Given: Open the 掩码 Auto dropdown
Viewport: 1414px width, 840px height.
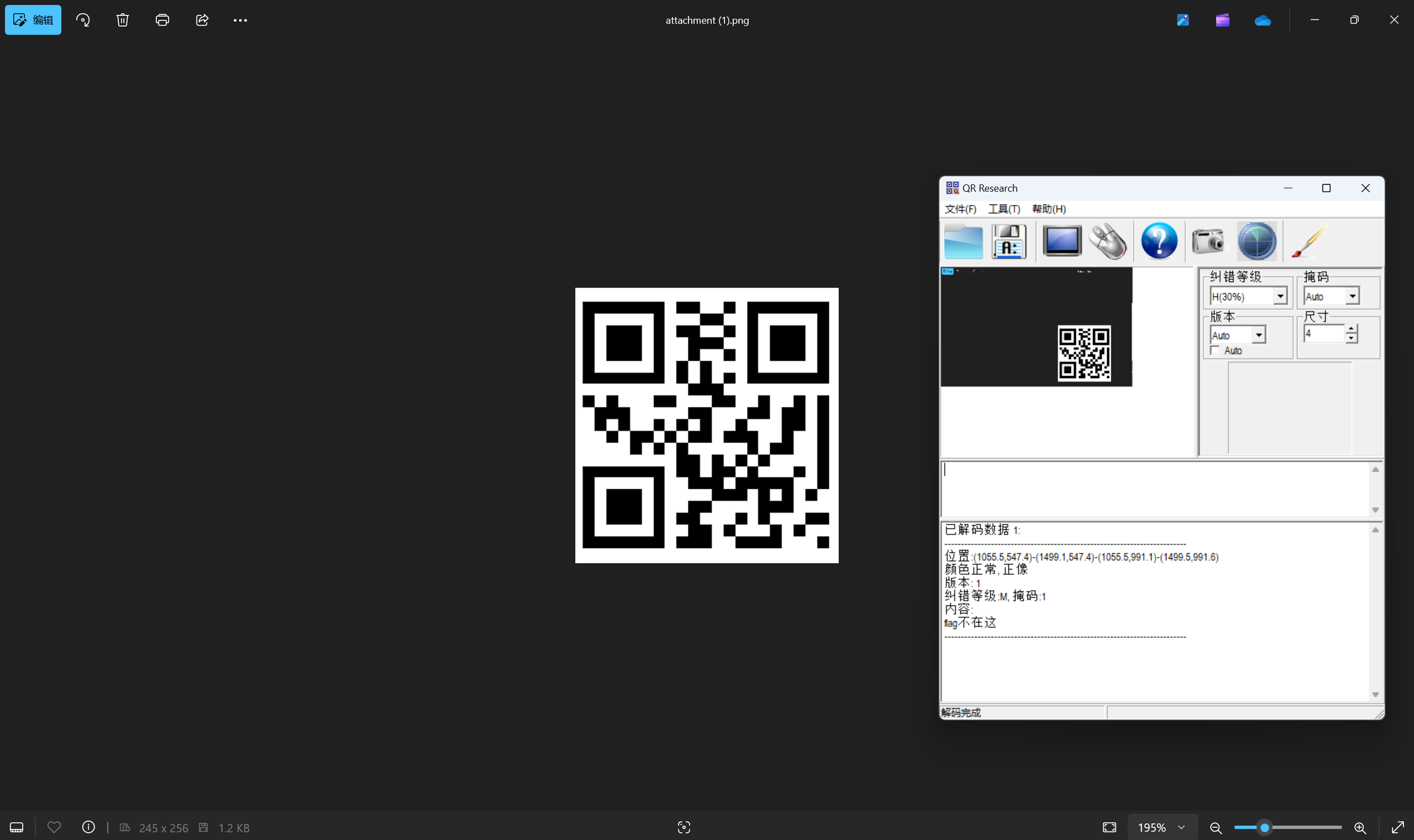Looking at the screenshot, I should point(1331,296).
